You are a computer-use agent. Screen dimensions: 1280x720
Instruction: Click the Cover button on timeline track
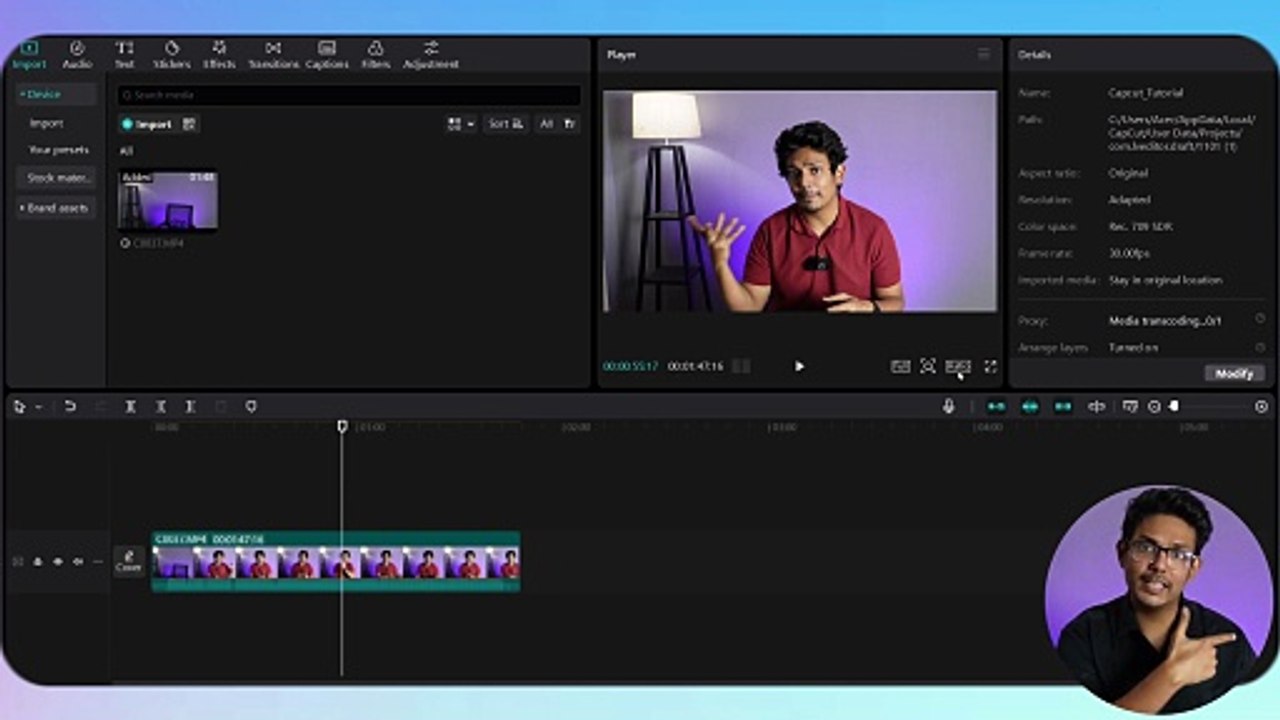[x=128, y=561]
